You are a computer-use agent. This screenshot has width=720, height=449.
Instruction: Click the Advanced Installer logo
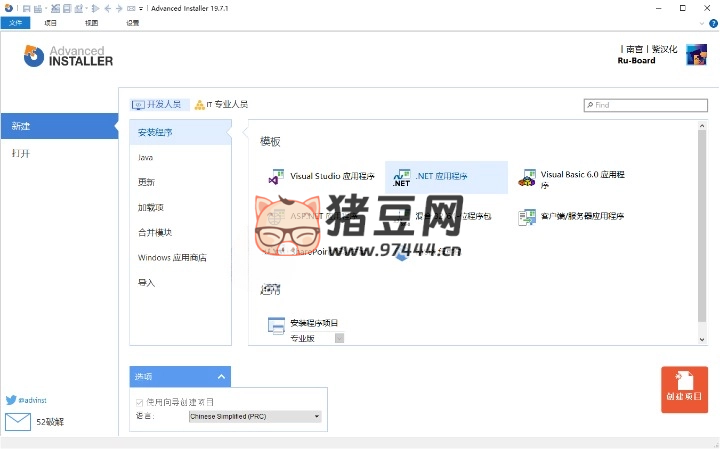point(68,55)
